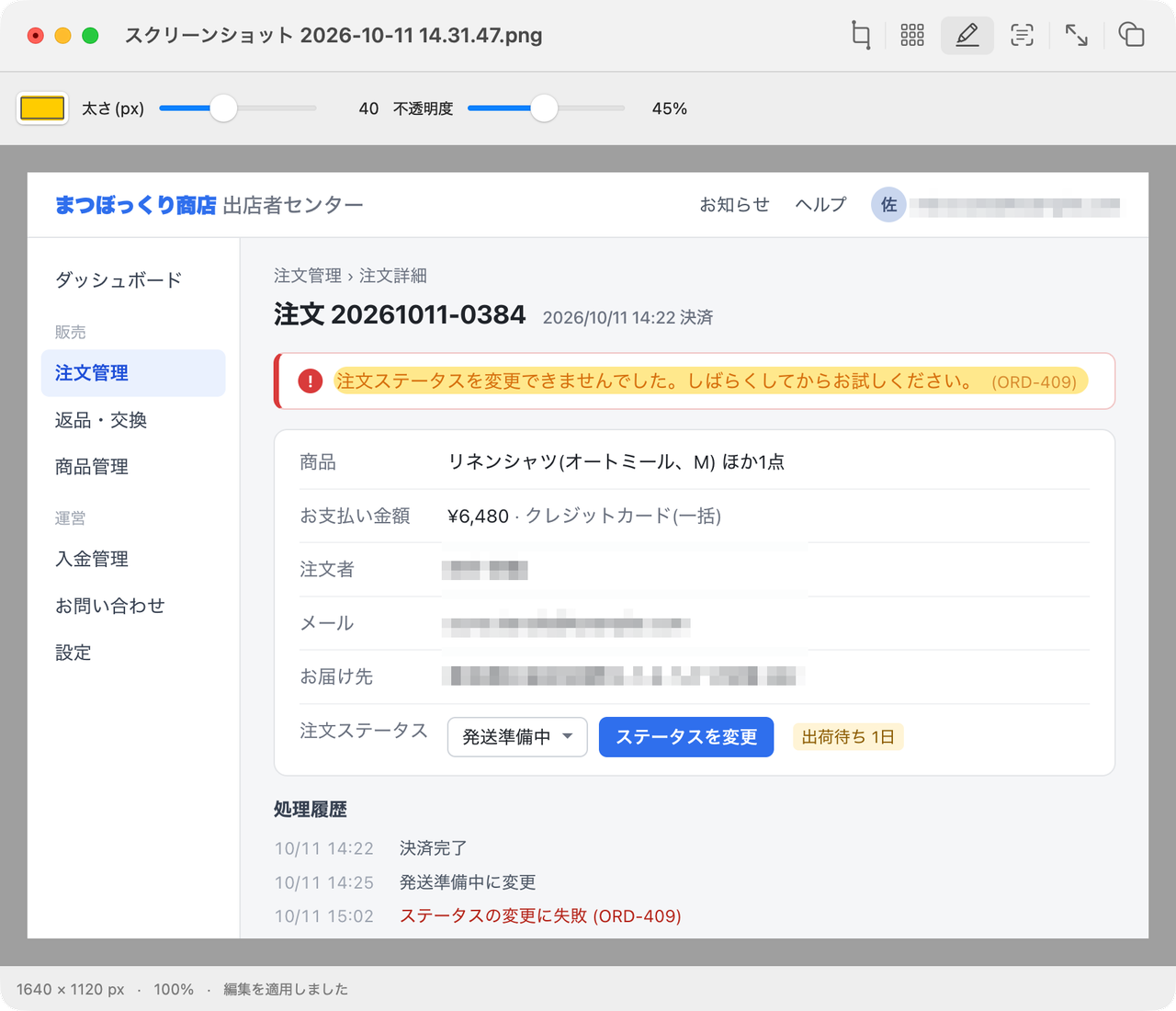The image size is (1176, 1011).
Task: Click the history entry 決済完了
Action: 434,848
